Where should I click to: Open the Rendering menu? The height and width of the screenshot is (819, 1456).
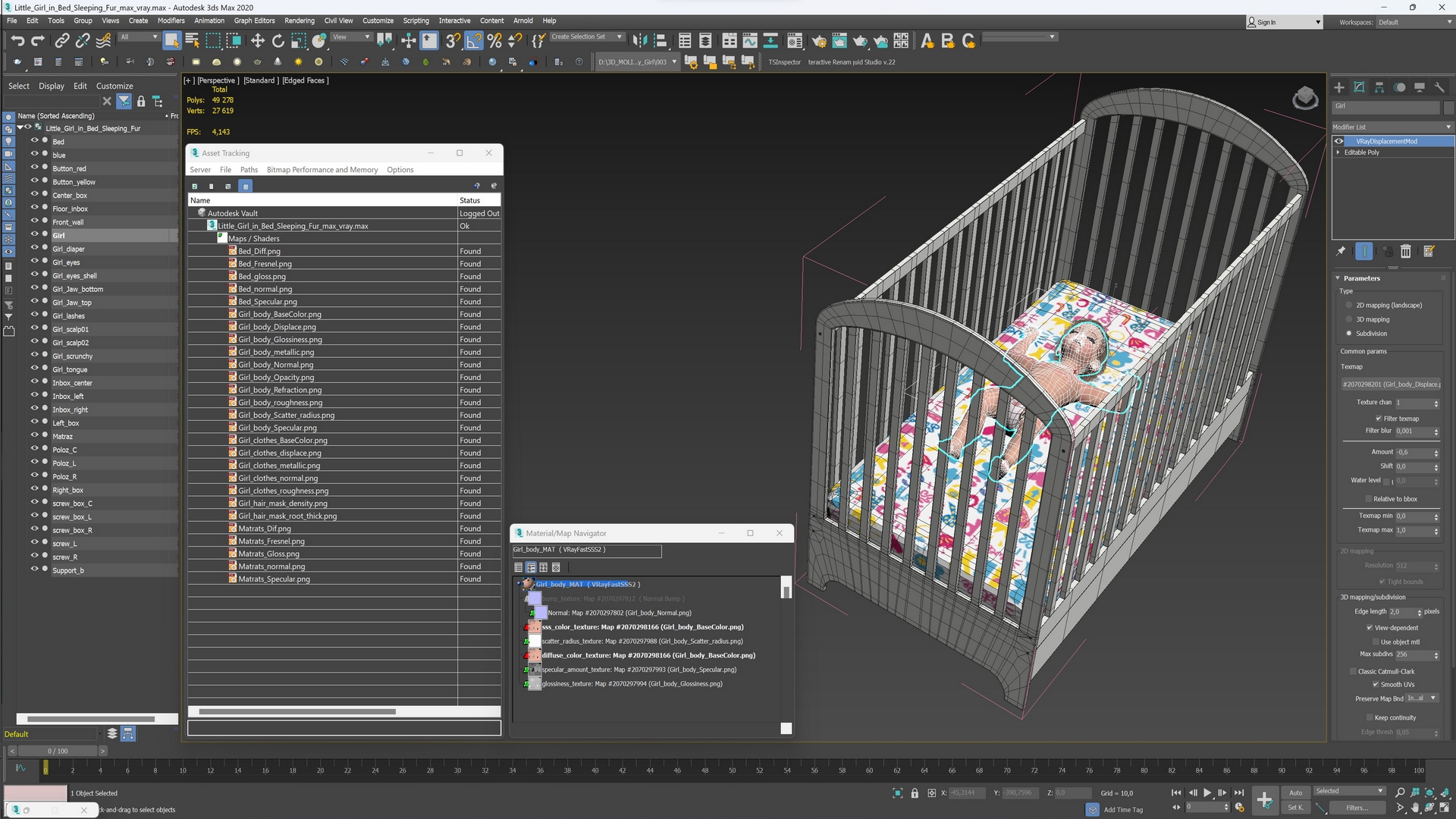[x=299, y=20]
